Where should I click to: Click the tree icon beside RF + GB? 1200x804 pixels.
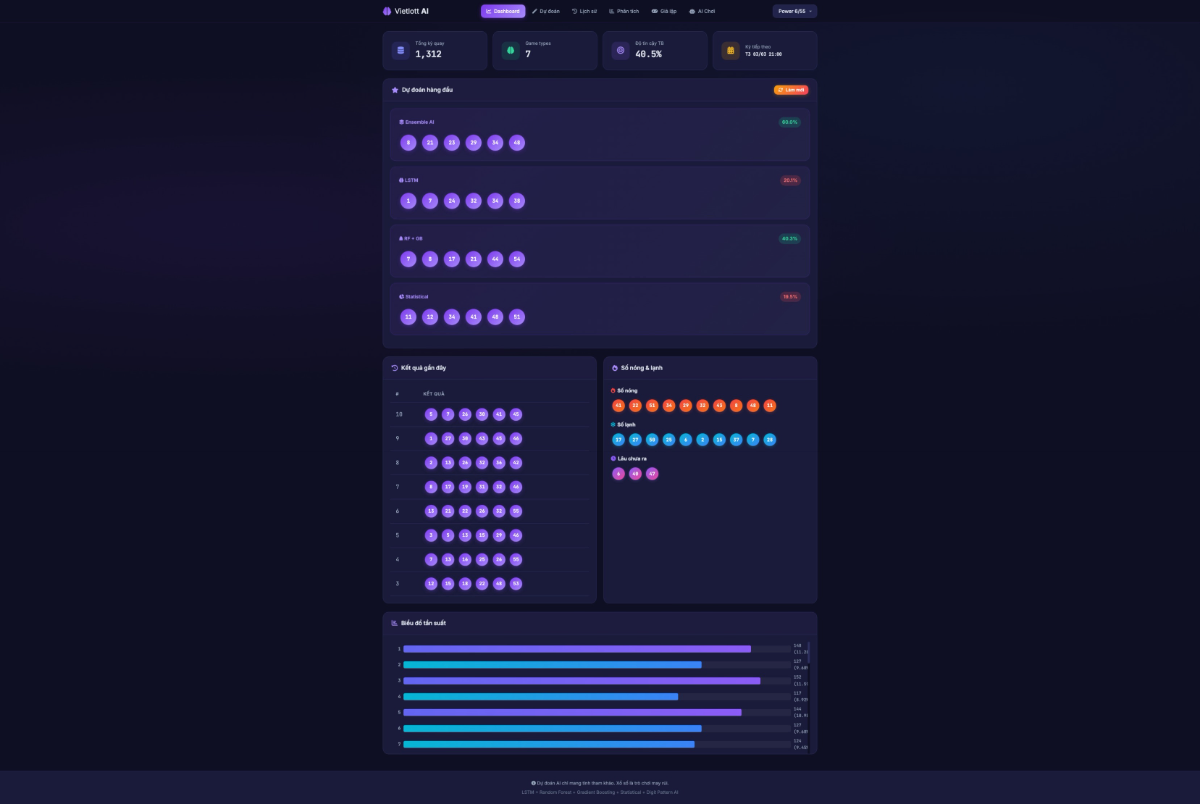(x=400, y=238)
